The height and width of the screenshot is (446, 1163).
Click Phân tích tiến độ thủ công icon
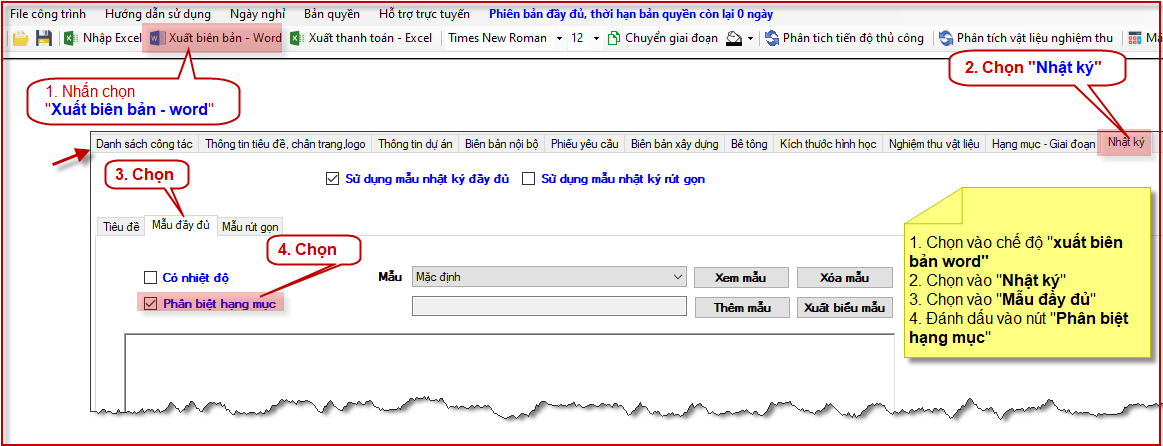coord(772,38)
